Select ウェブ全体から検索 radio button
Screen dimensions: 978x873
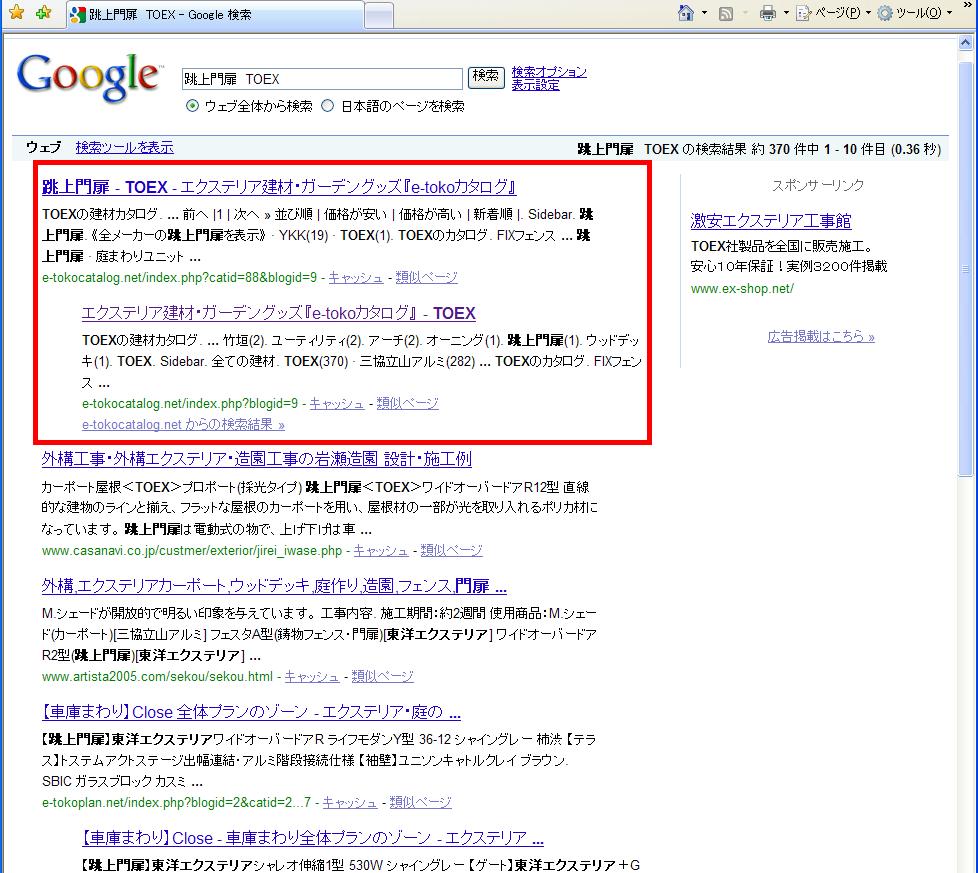pos(193,106)
